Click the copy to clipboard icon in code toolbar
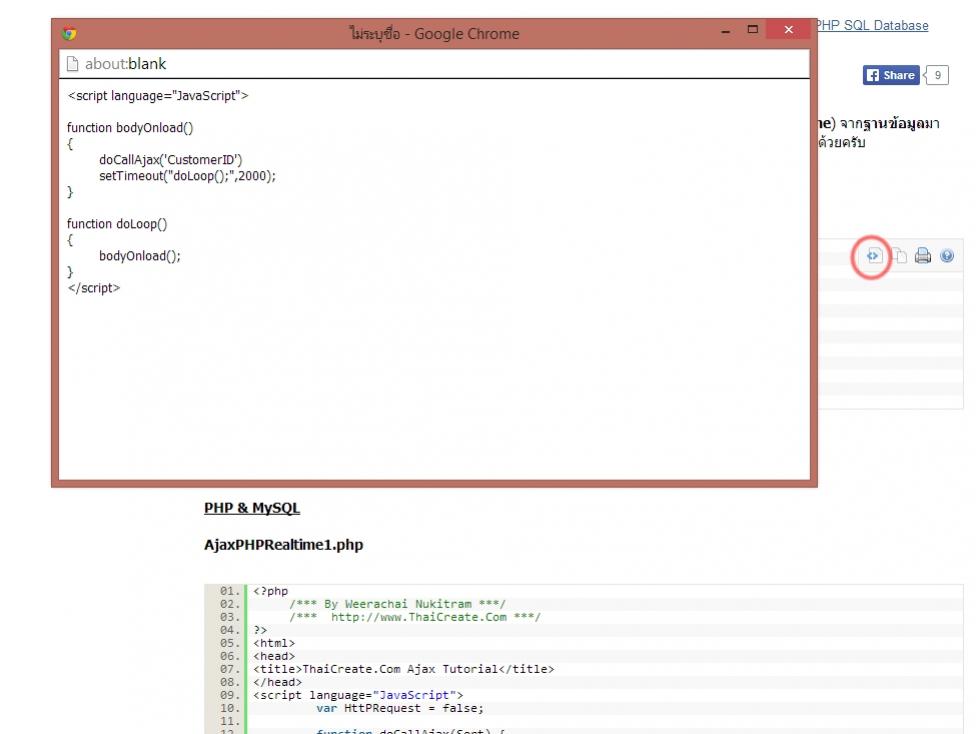 pyautogui.click(x=899, y=255)
